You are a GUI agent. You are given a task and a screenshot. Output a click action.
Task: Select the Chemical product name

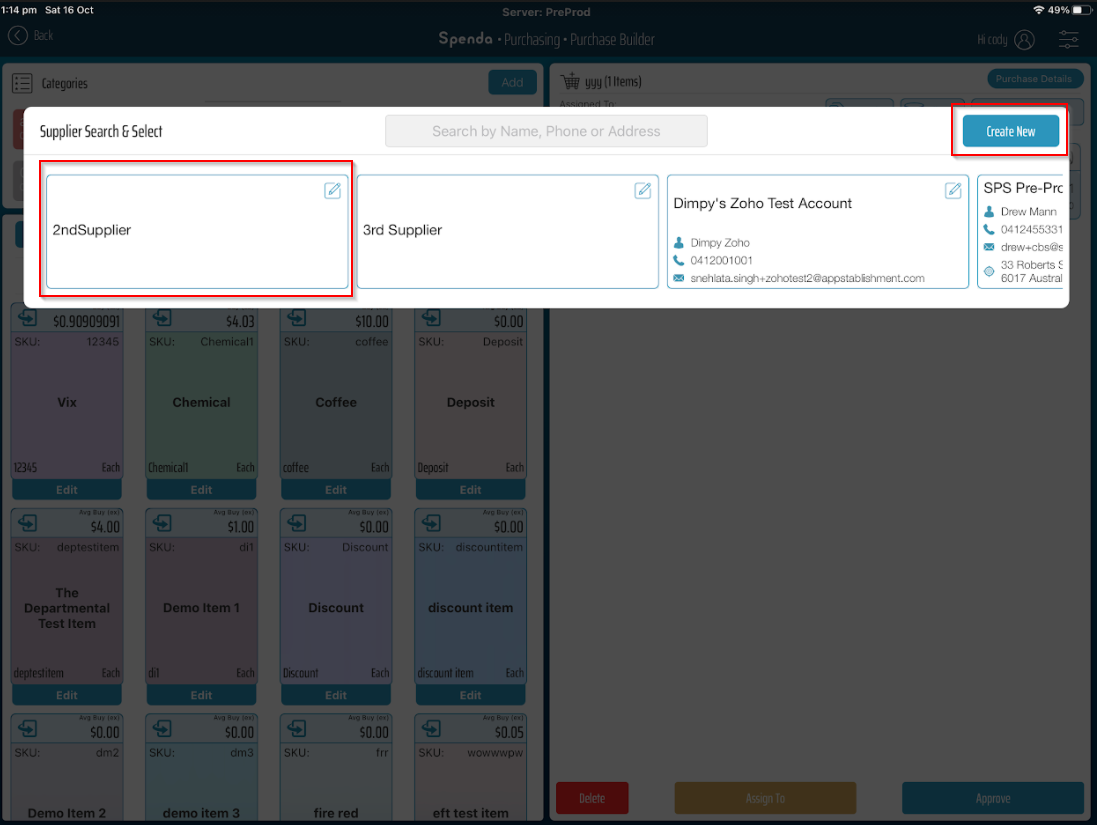(x=201, y=402)
